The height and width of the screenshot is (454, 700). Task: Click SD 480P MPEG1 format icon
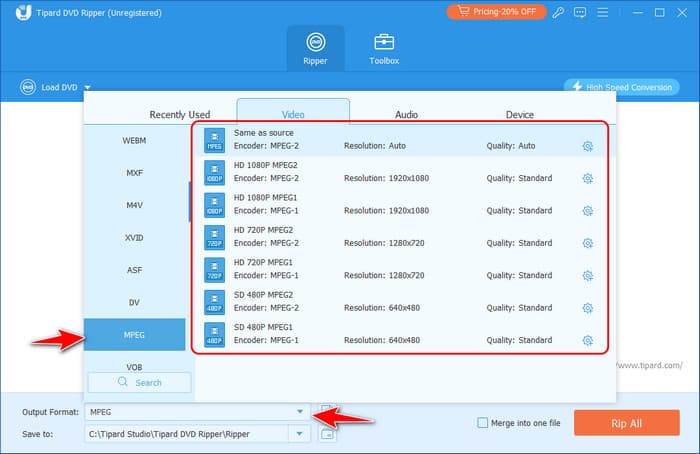214,334
